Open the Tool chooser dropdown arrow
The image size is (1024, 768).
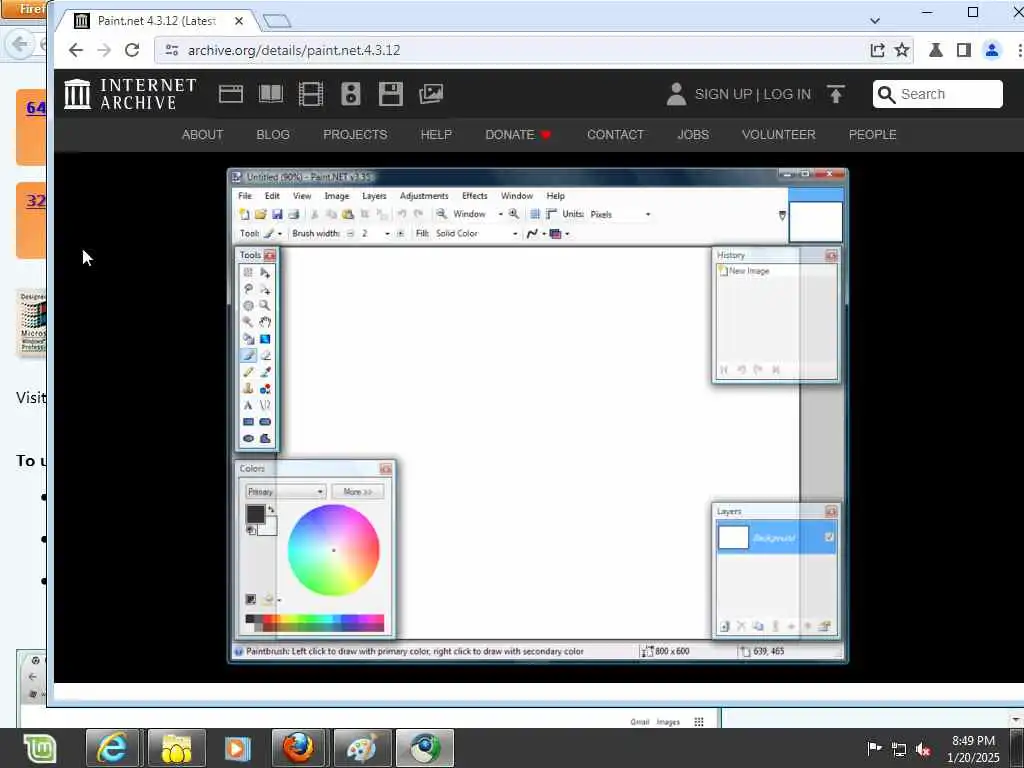280,233
